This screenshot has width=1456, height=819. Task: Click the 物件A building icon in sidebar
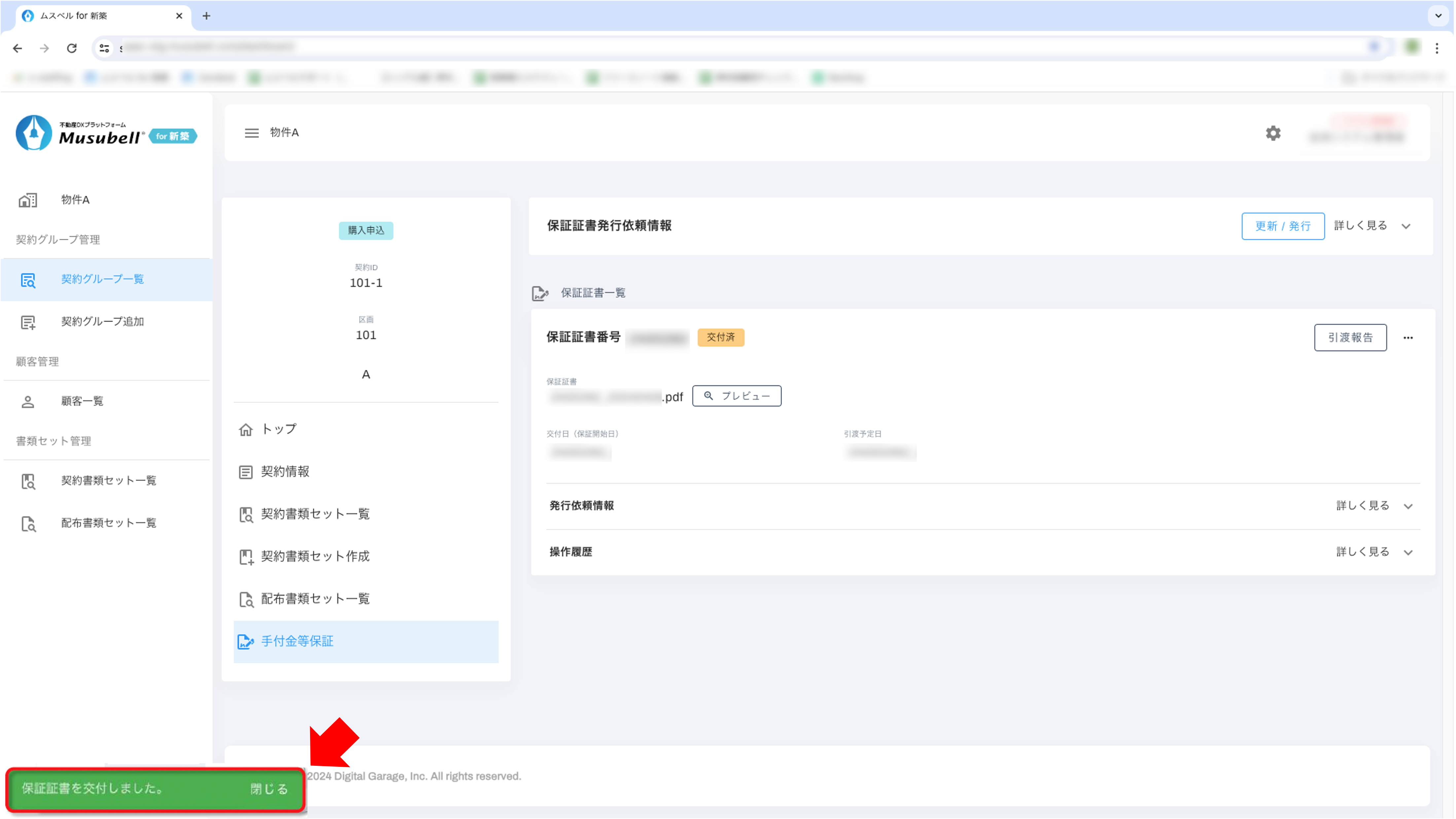(28, 200)
